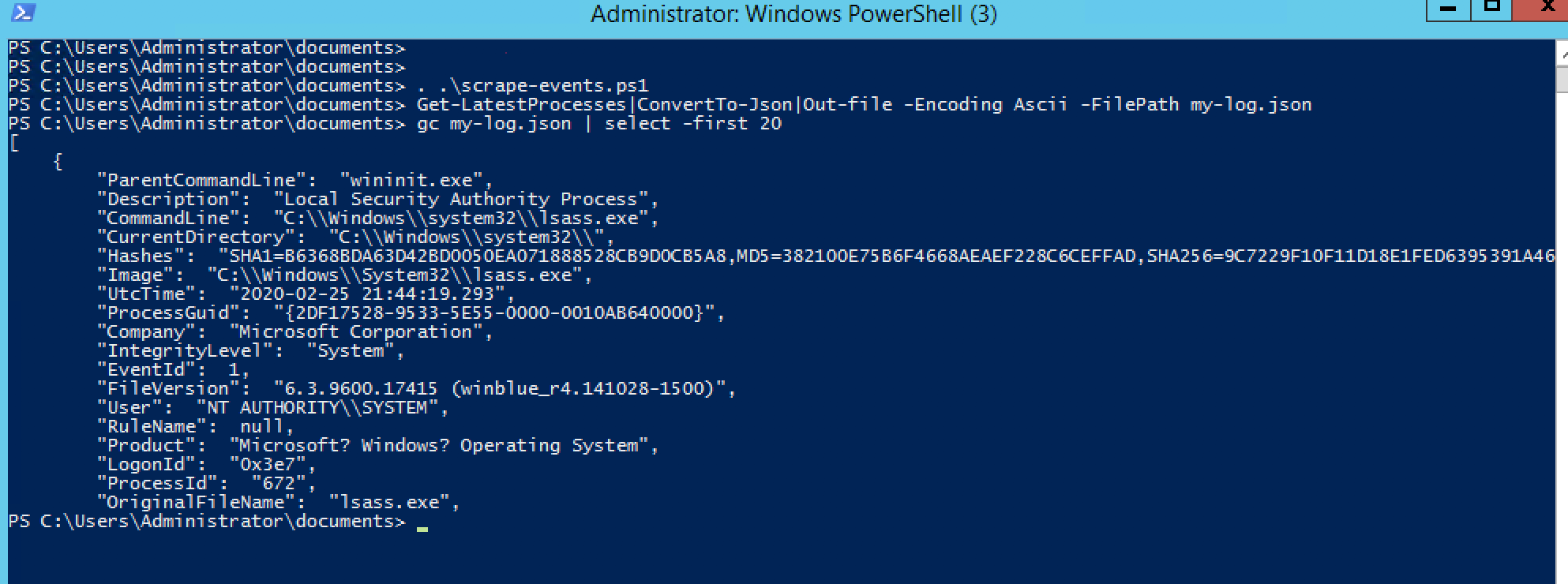
Task: Click the "User" NT AUTHORITY\\SYSTEM line
Action: pos(272,408)
